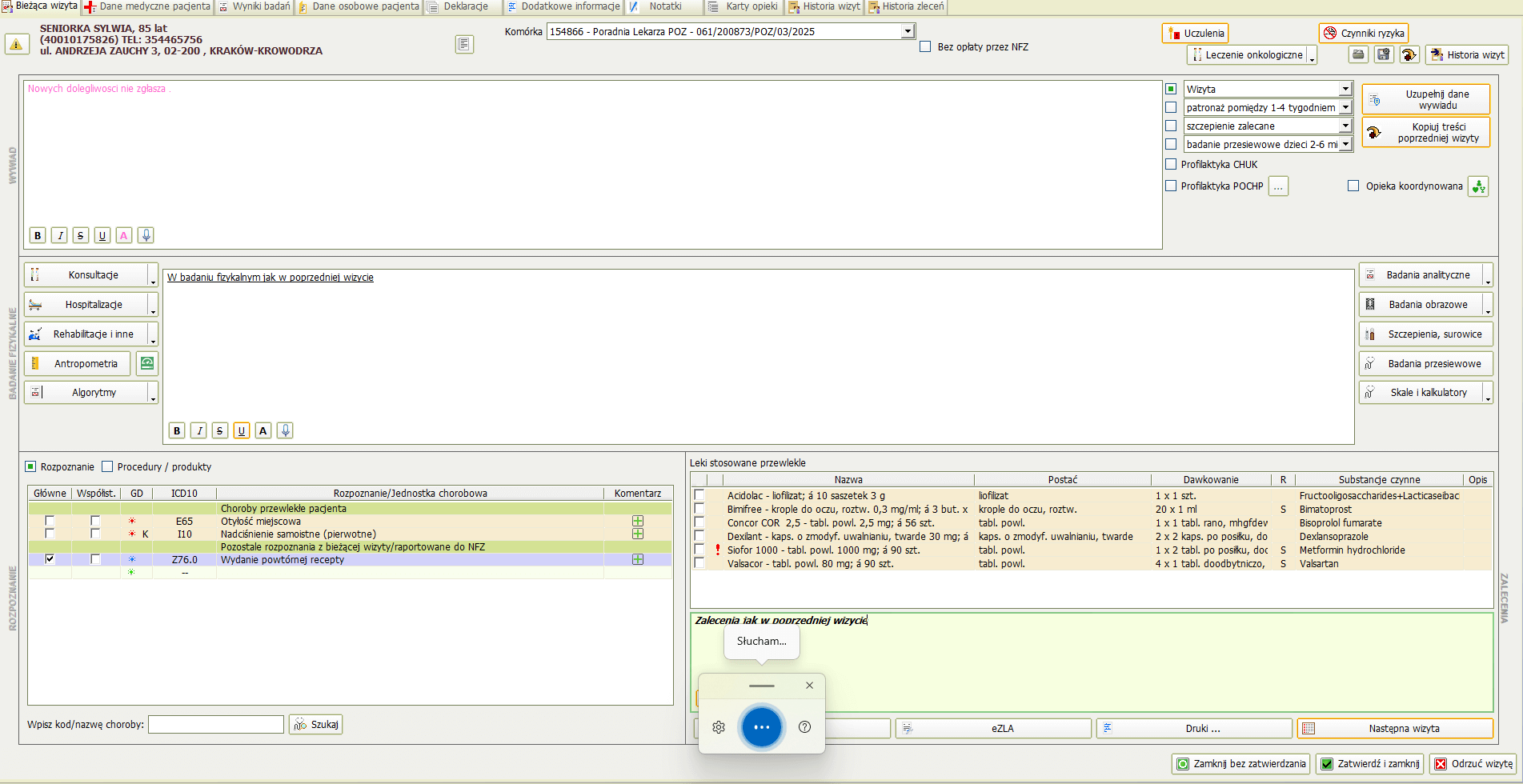1523x784 pixels.
Task: Click the disease code/name input field
Action: tap(216, 725)
